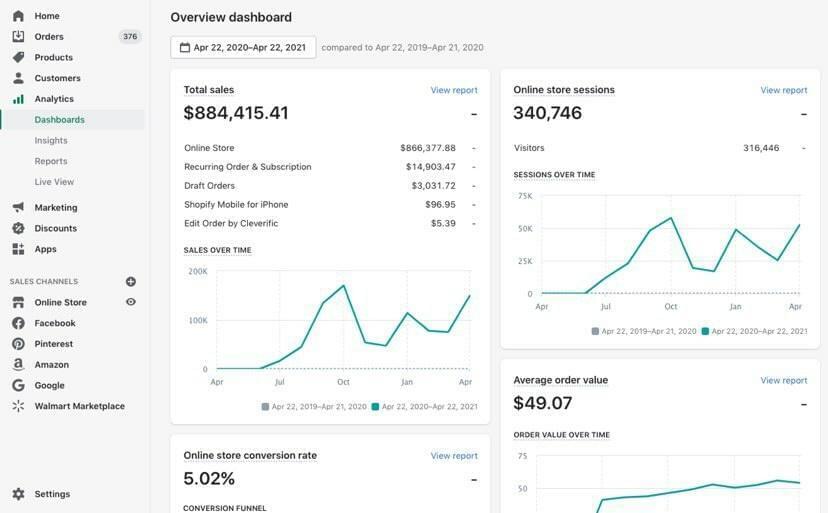Click the Marketing megaphone icon
This screenshot has width=828, height=513.
pyautogui.click(x=18, y=208)
